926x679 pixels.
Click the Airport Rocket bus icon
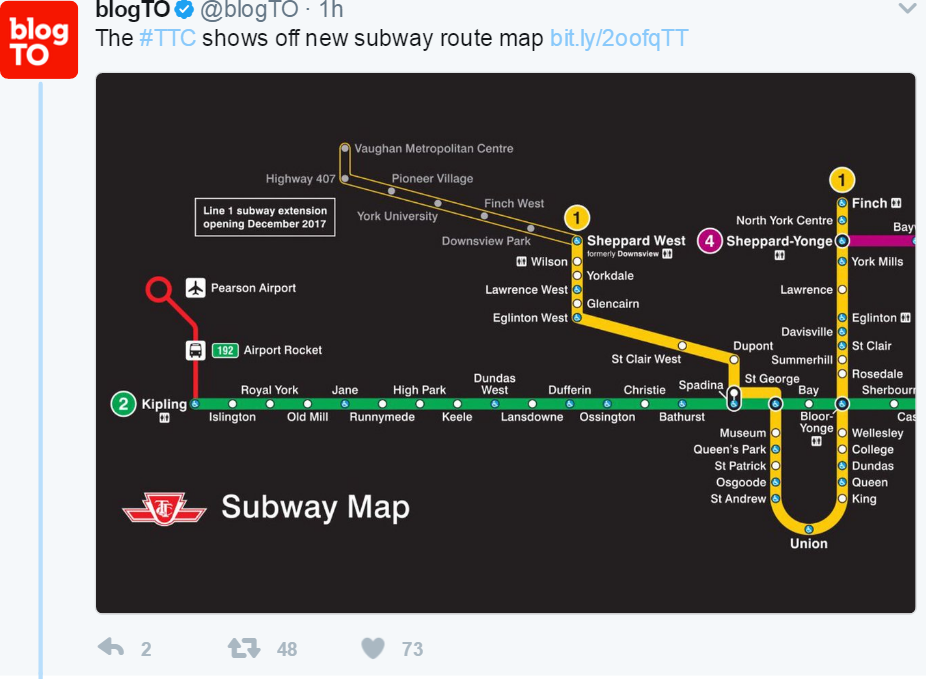coord(196,350)
